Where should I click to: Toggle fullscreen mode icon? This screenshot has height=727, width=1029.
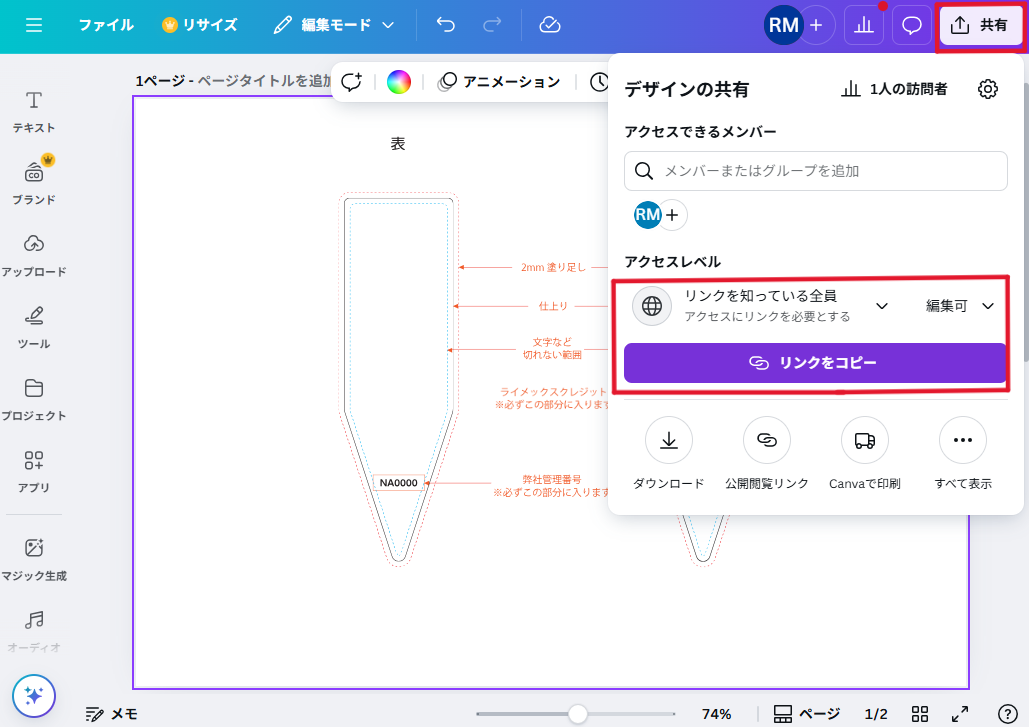click(x=960, y=714)
